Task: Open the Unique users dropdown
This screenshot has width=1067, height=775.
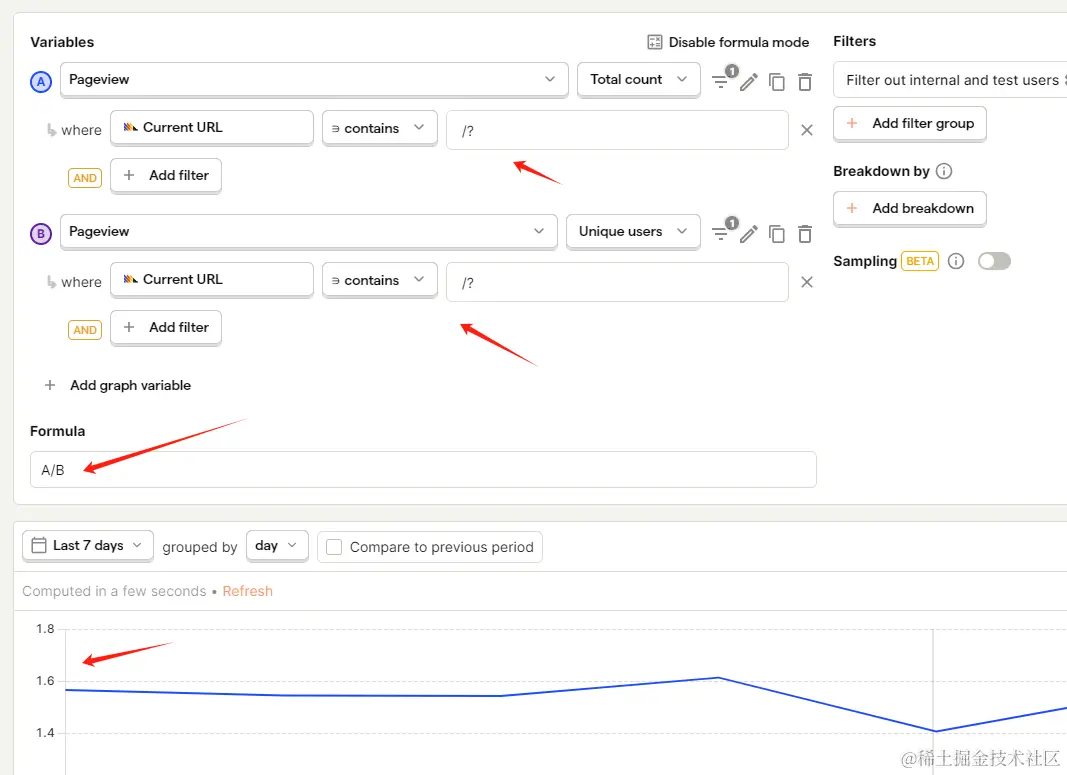Action: click(632, 231)
